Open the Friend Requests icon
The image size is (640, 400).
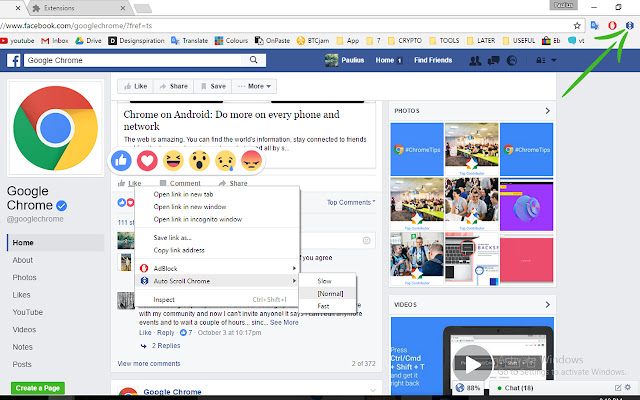(475, 60)
